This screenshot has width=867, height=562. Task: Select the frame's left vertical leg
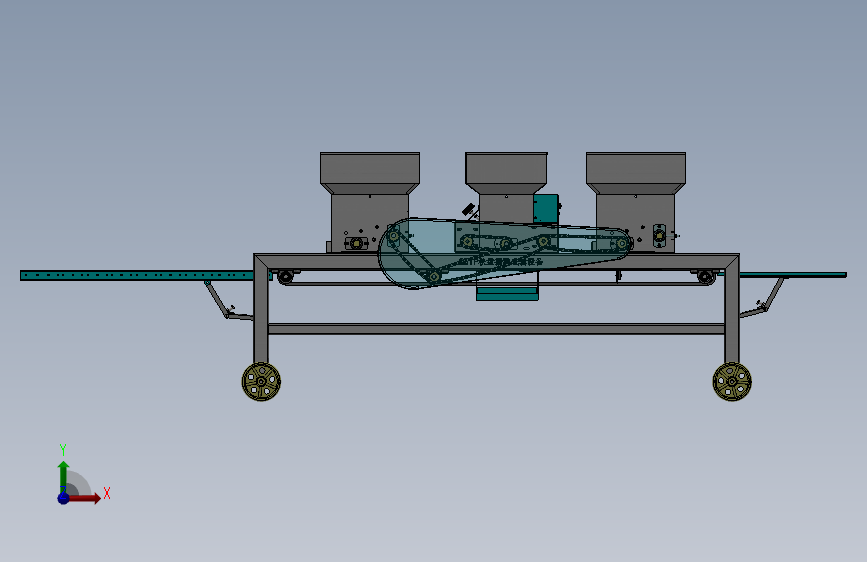point(261,310)
